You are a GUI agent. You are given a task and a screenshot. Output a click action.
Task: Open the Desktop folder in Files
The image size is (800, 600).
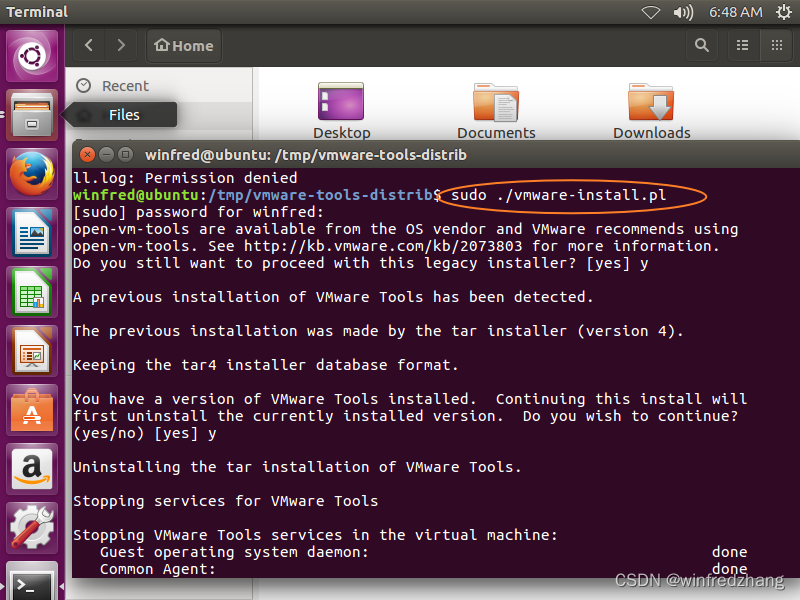pos(341,110)
